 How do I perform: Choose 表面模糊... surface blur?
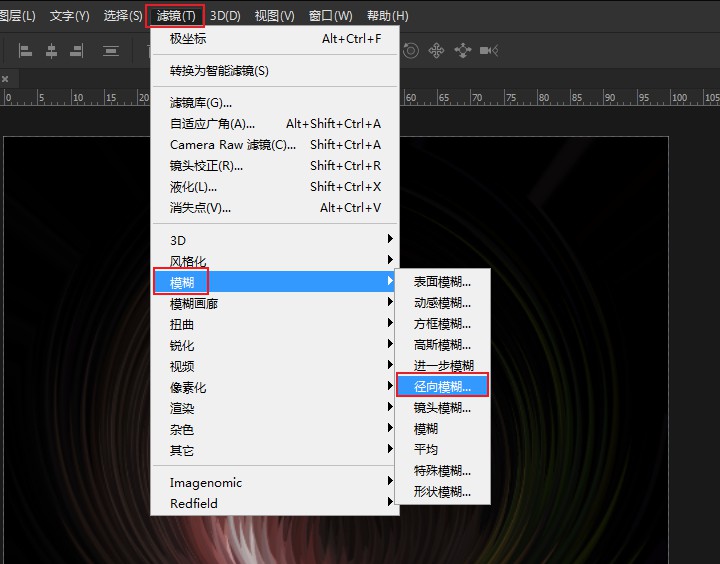[443, 282]
